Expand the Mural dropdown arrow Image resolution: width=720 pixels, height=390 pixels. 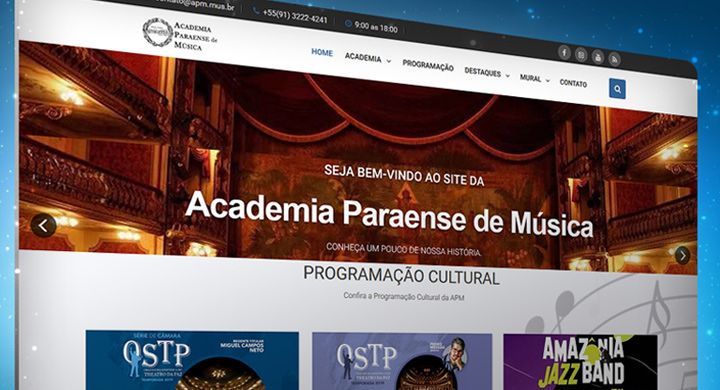click(x=547, y=80)
